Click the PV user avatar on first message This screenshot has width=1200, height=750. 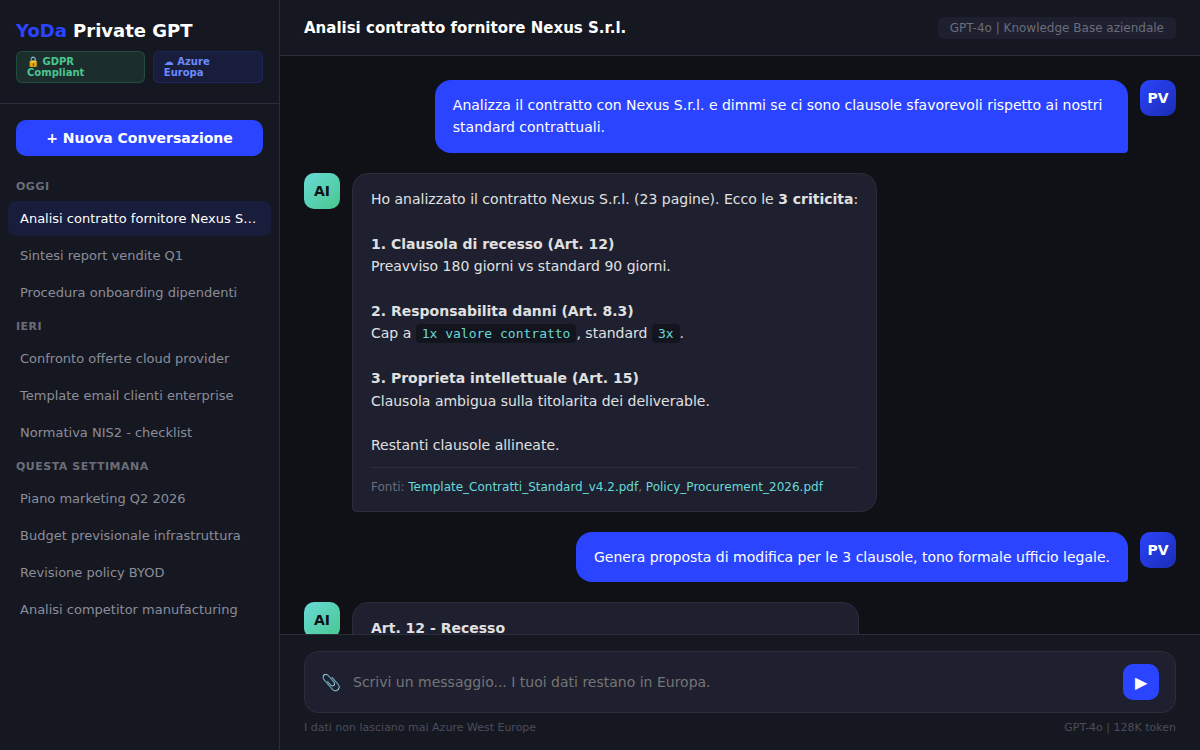point(1157,98)
